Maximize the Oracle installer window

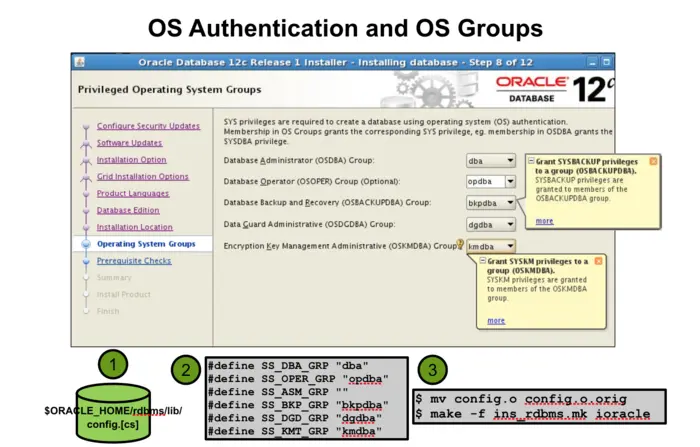tap(606, 62)
